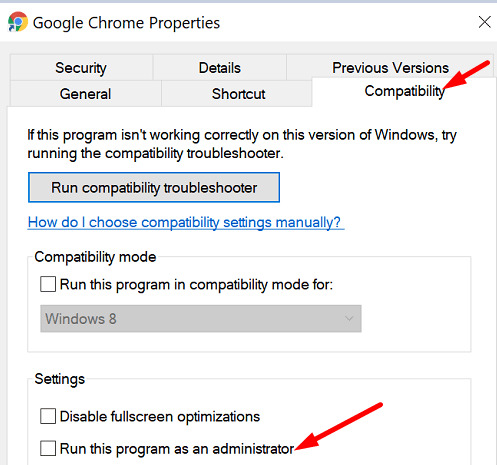This screenshot has width=497, height=465.
Task: Click the red arrow pointing at Compatibility tab
Action: point(467,75)
